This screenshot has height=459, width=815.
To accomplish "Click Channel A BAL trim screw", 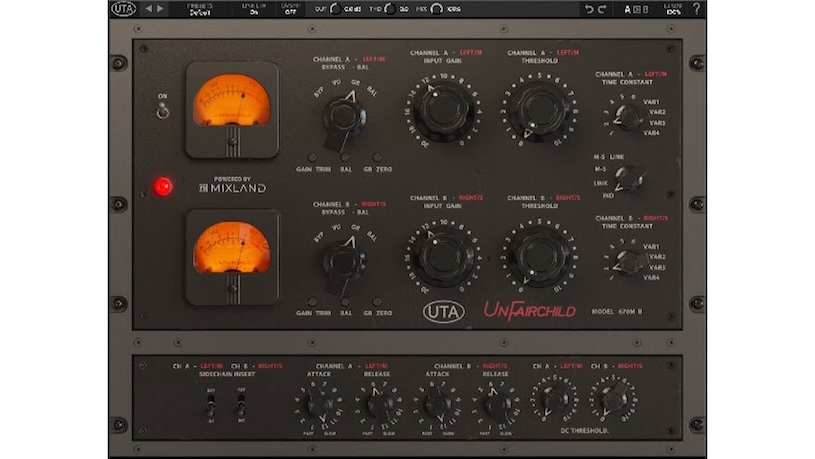I will pyautogui.click(x=345, y=157).
